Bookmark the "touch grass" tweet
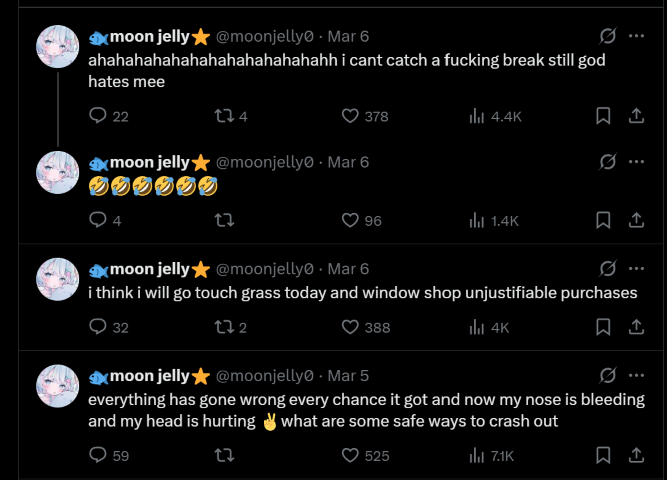 (603, 327)
